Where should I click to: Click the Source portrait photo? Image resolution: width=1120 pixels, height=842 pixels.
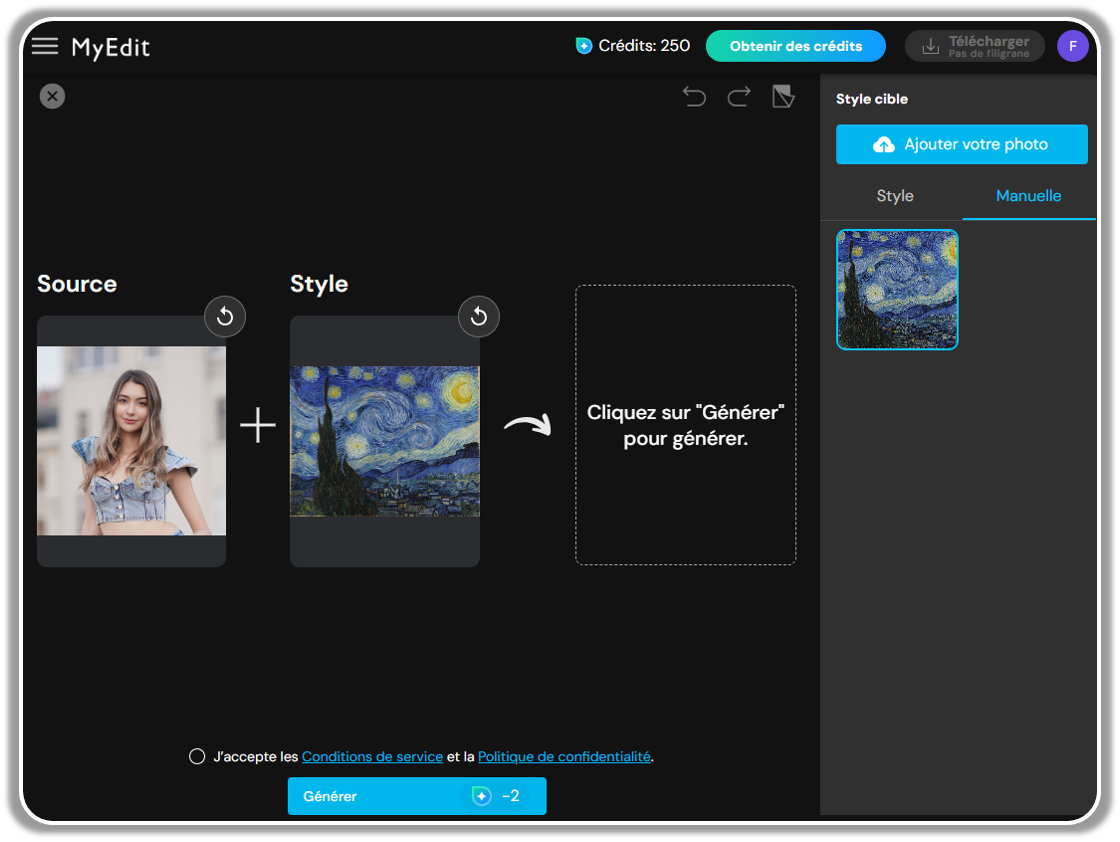tap(131, 441)
